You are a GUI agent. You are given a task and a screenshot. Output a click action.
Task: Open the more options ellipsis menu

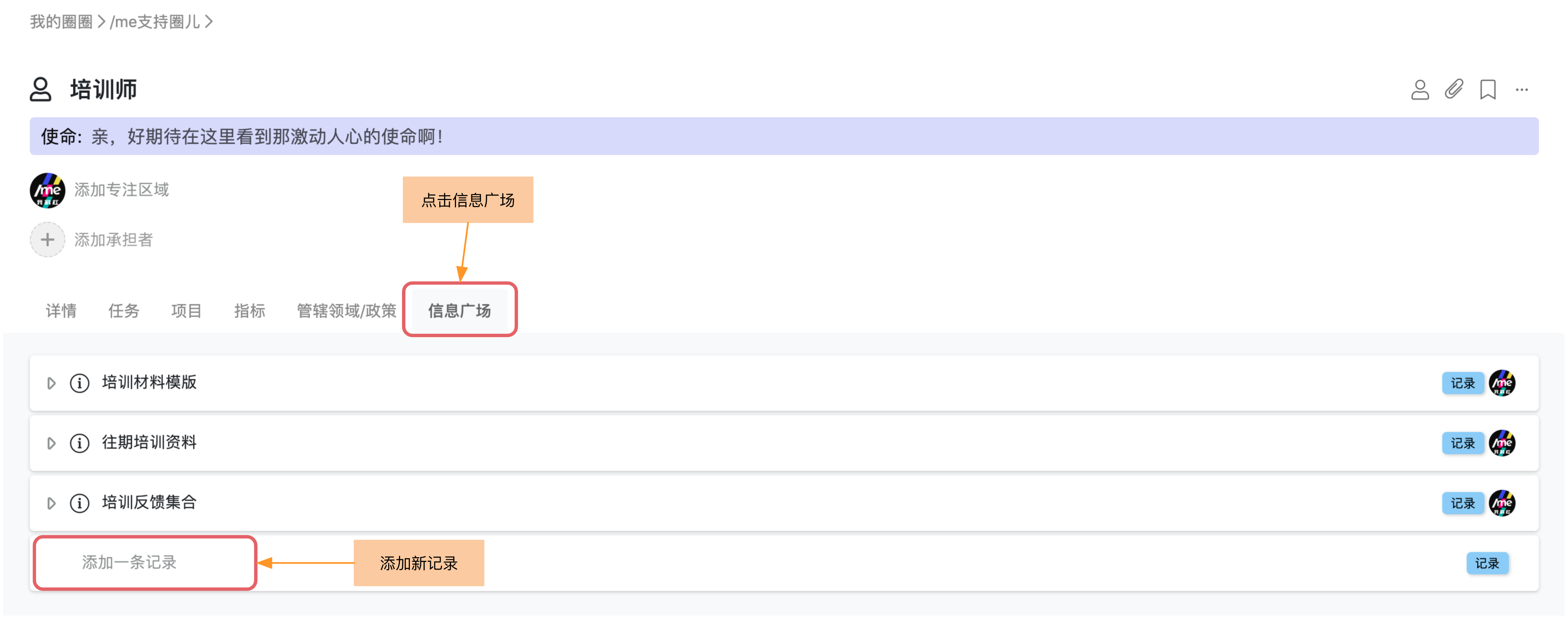click(x=1522, y=90)
